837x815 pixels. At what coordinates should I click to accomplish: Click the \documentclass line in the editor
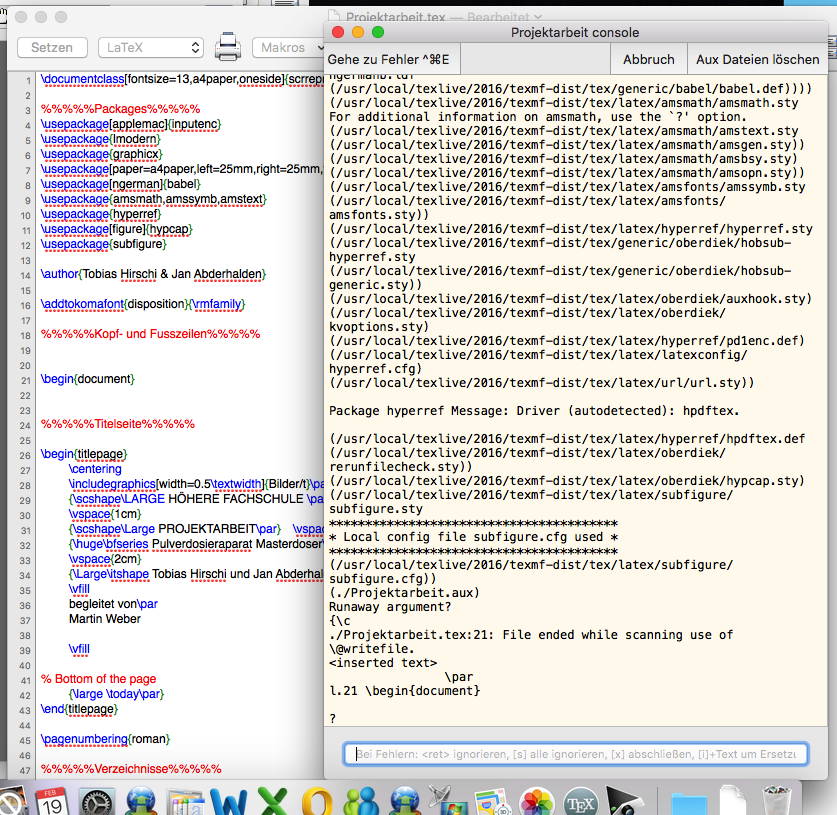click(x=182, y=79)
